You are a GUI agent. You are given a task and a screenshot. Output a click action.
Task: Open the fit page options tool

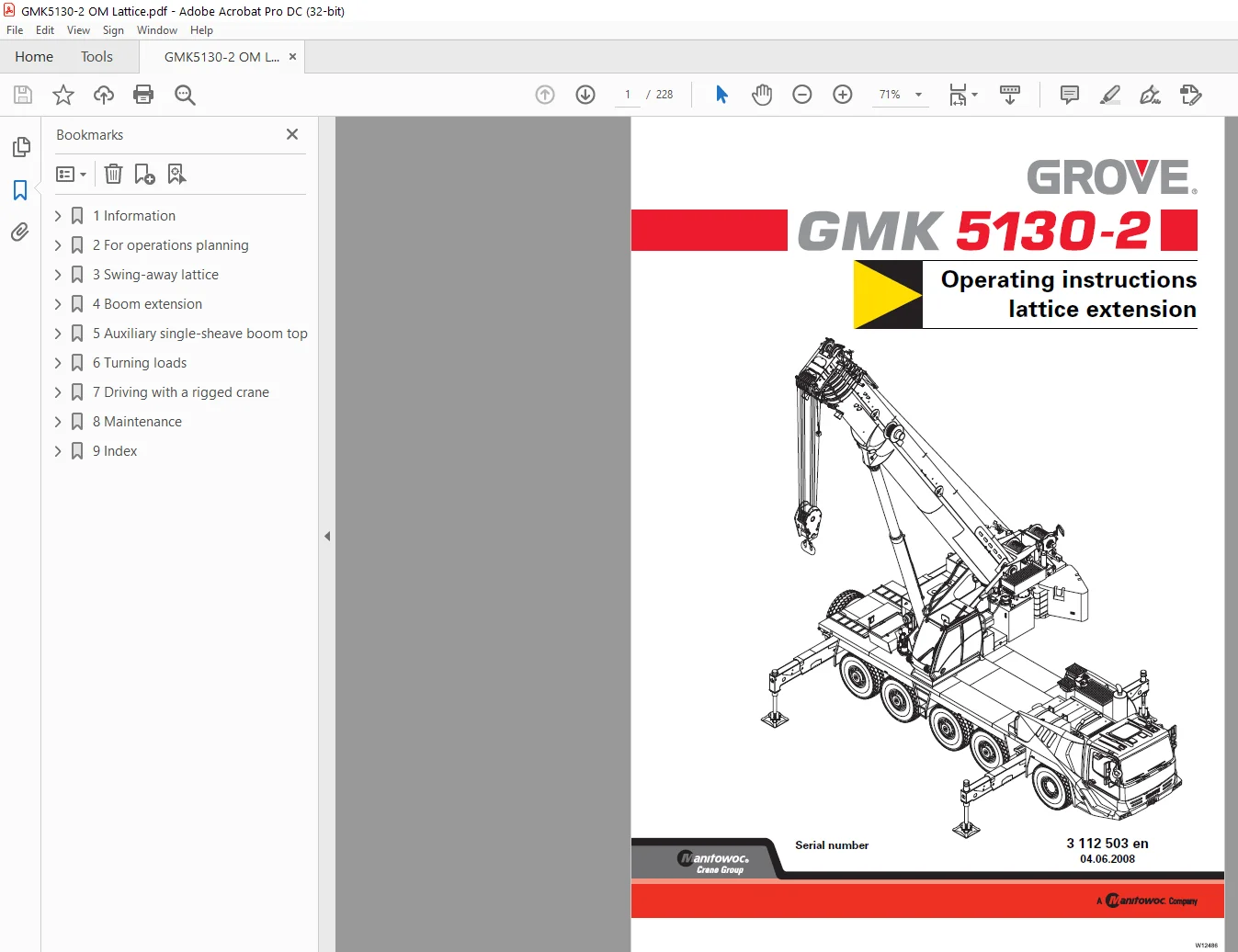pos(963,95)
